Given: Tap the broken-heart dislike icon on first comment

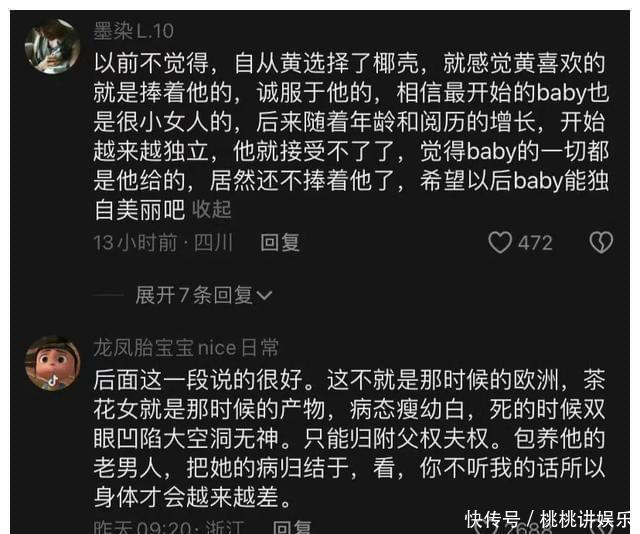Looking at the screenshot, I should (601, 242).
